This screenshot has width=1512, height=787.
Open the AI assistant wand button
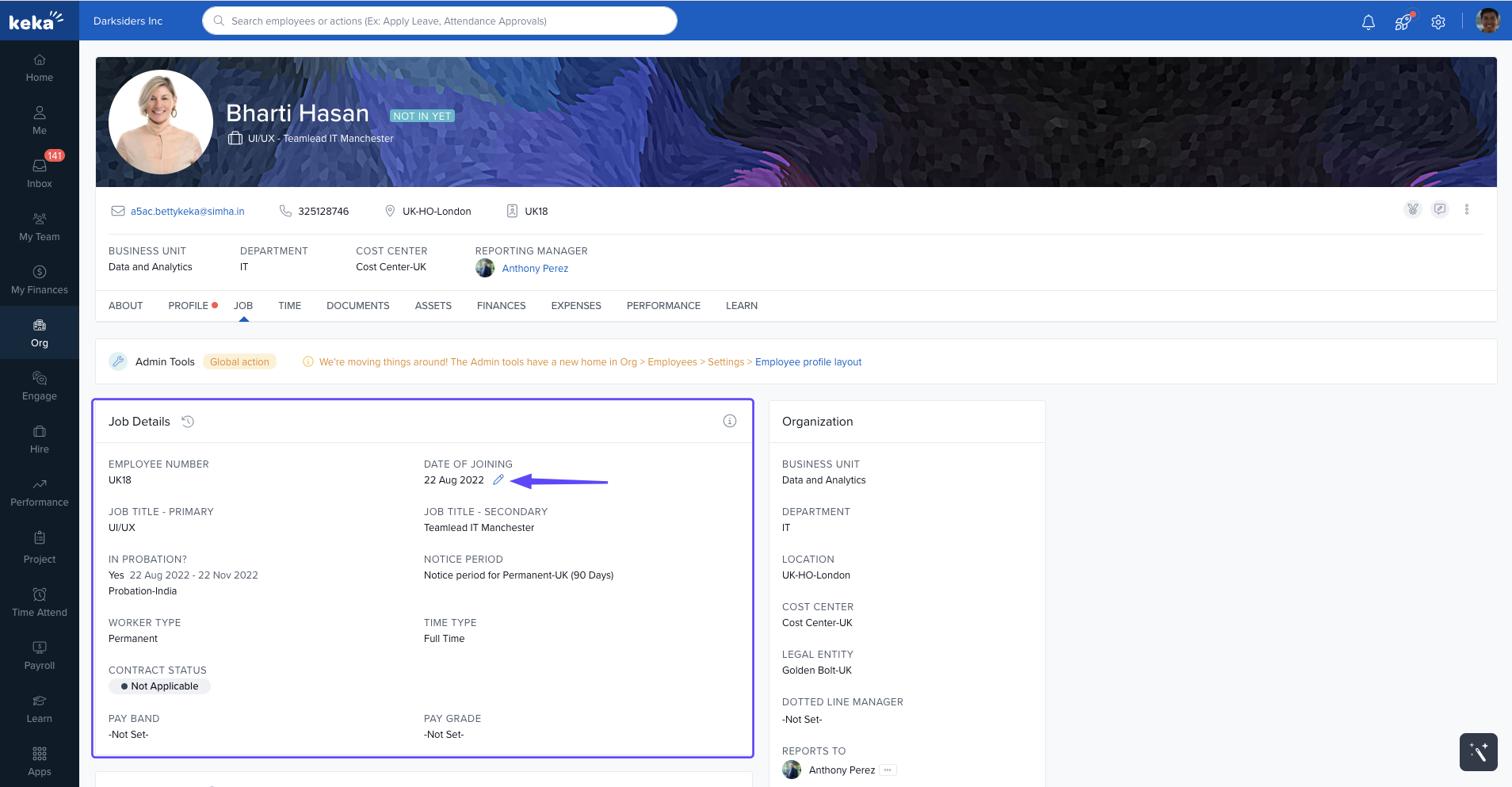click(1478, 751)
